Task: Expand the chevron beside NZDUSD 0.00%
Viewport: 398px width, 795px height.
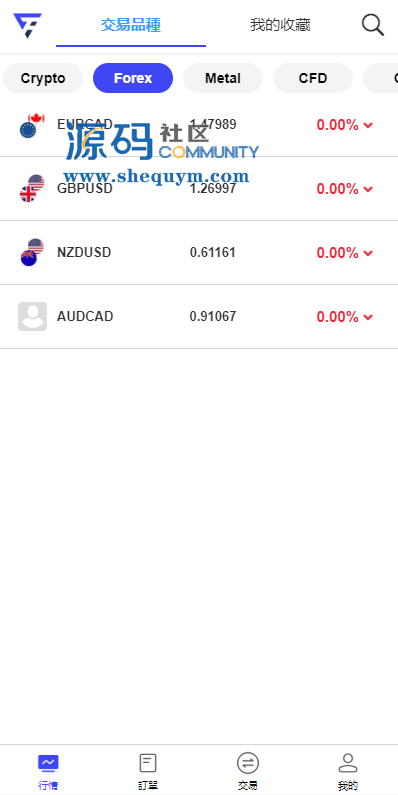Action: 368,253
